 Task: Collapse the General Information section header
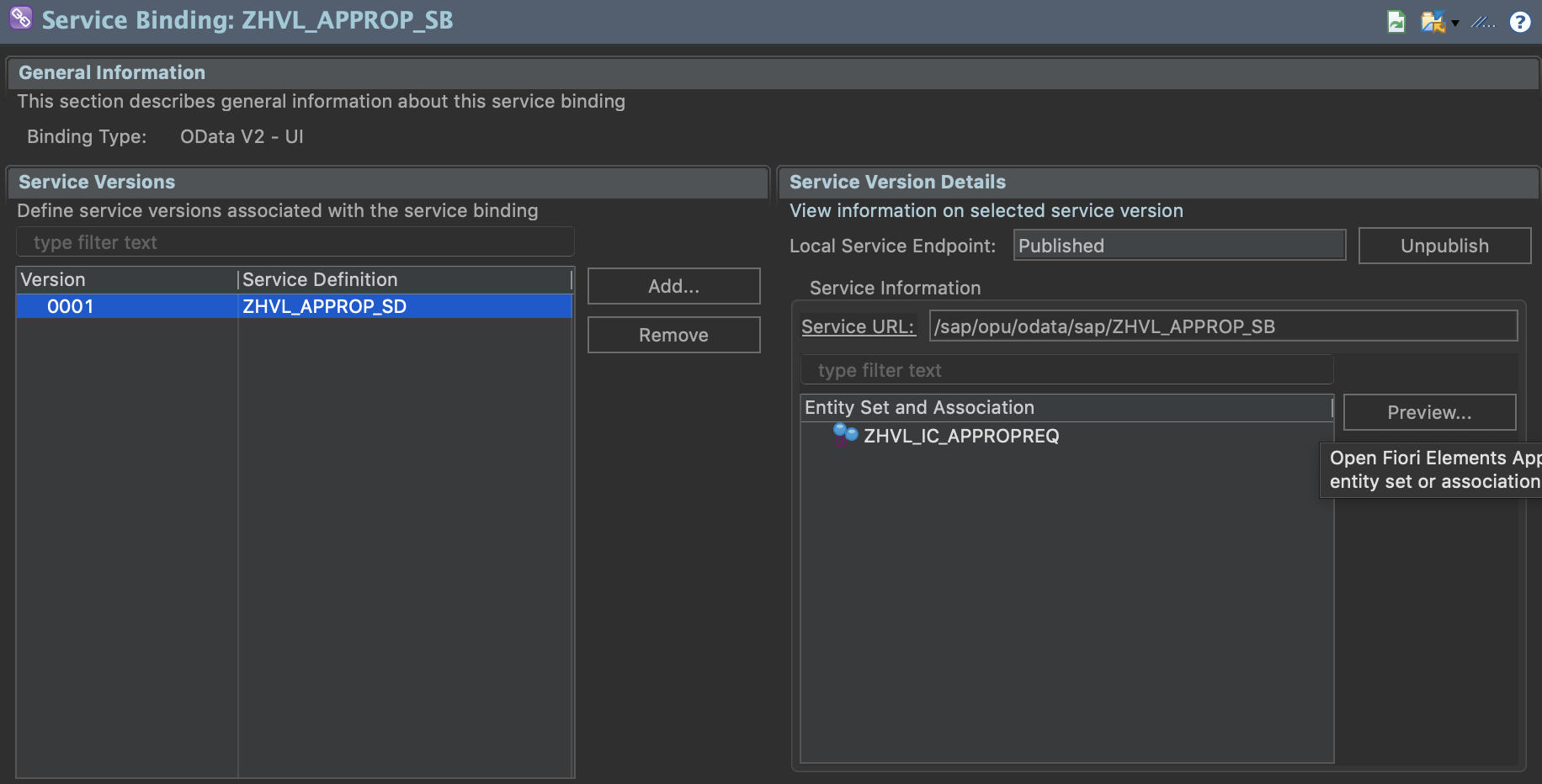pyautogui.click(x=111, y=72)
